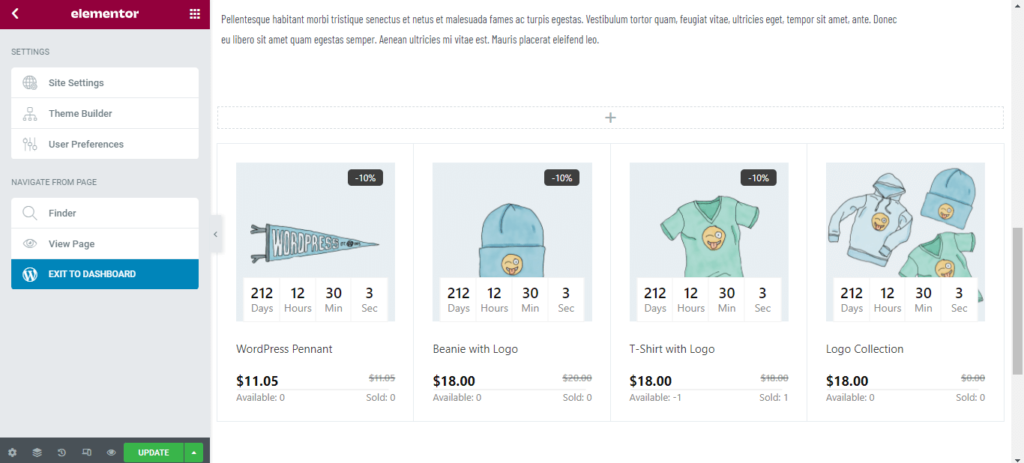Click the plus to add new section

(x=610, y=118)
